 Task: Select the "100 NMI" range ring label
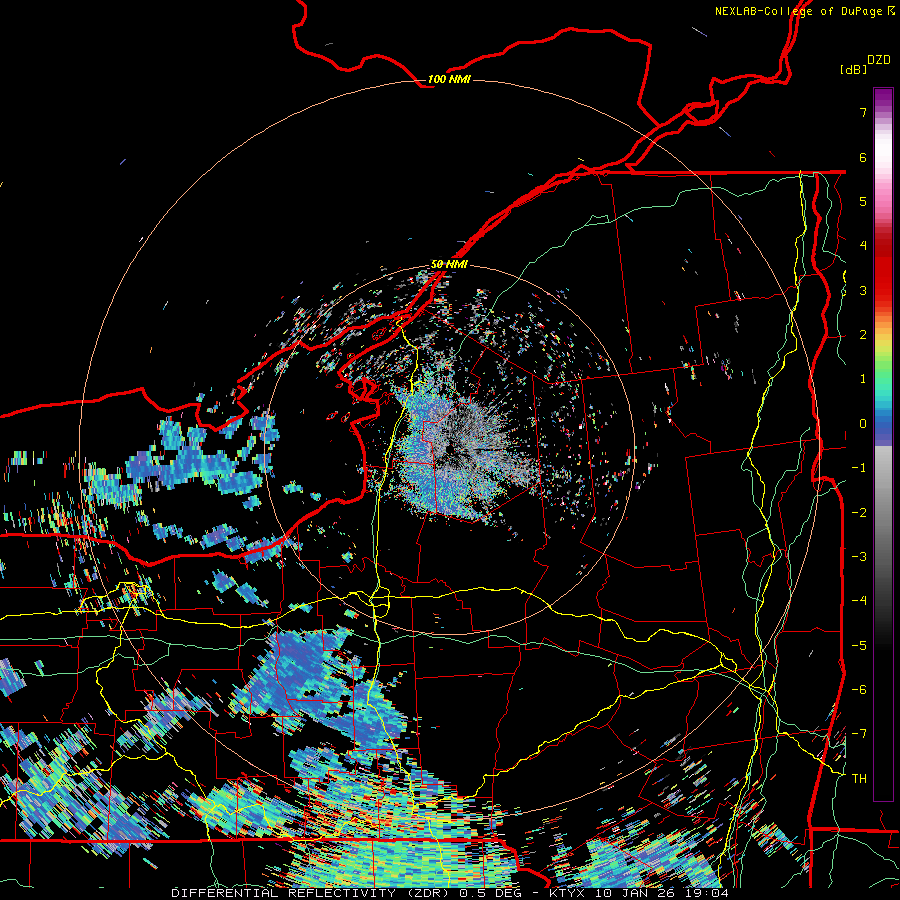tap(449, 79)
